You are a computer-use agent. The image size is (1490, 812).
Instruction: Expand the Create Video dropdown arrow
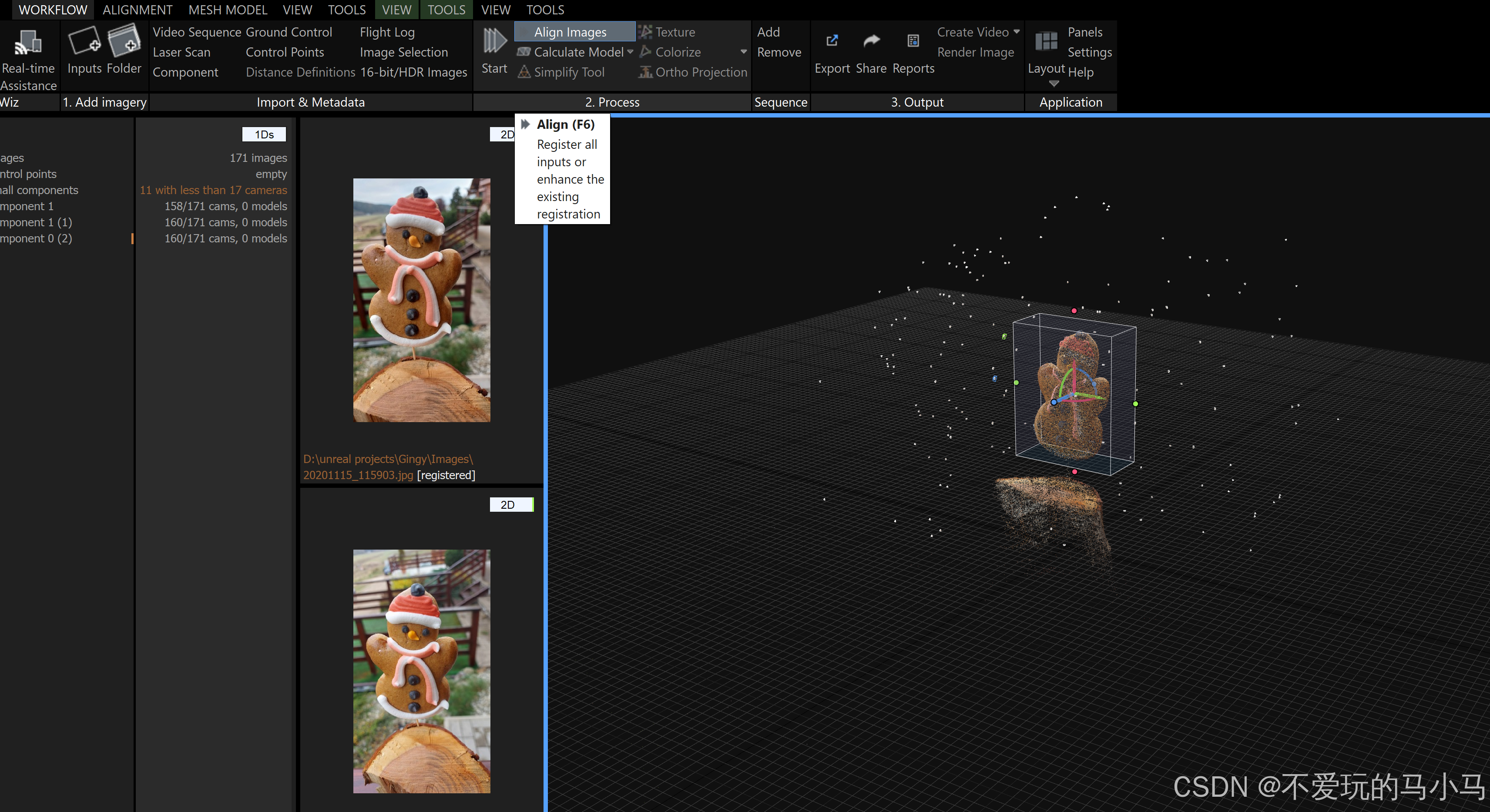pos(1016,32)
